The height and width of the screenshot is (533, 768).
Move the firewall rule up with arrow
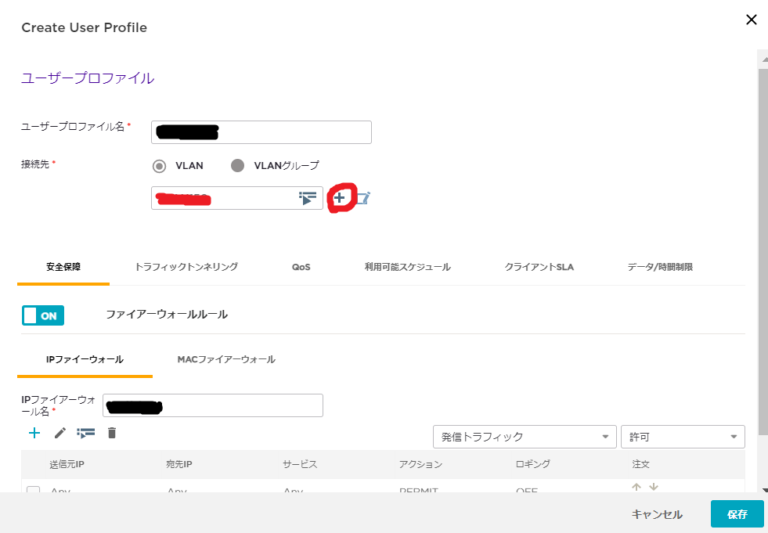click(x=636, y=488)
